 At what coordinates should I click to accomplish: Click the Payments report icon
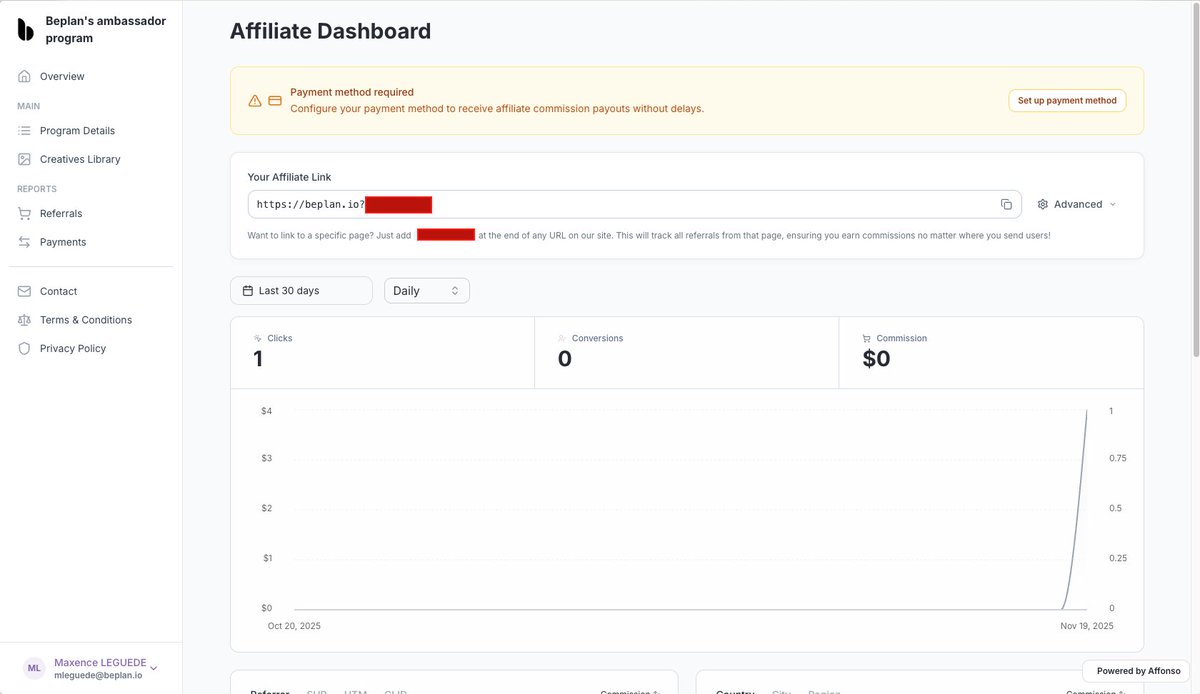(x=23, y=241)
